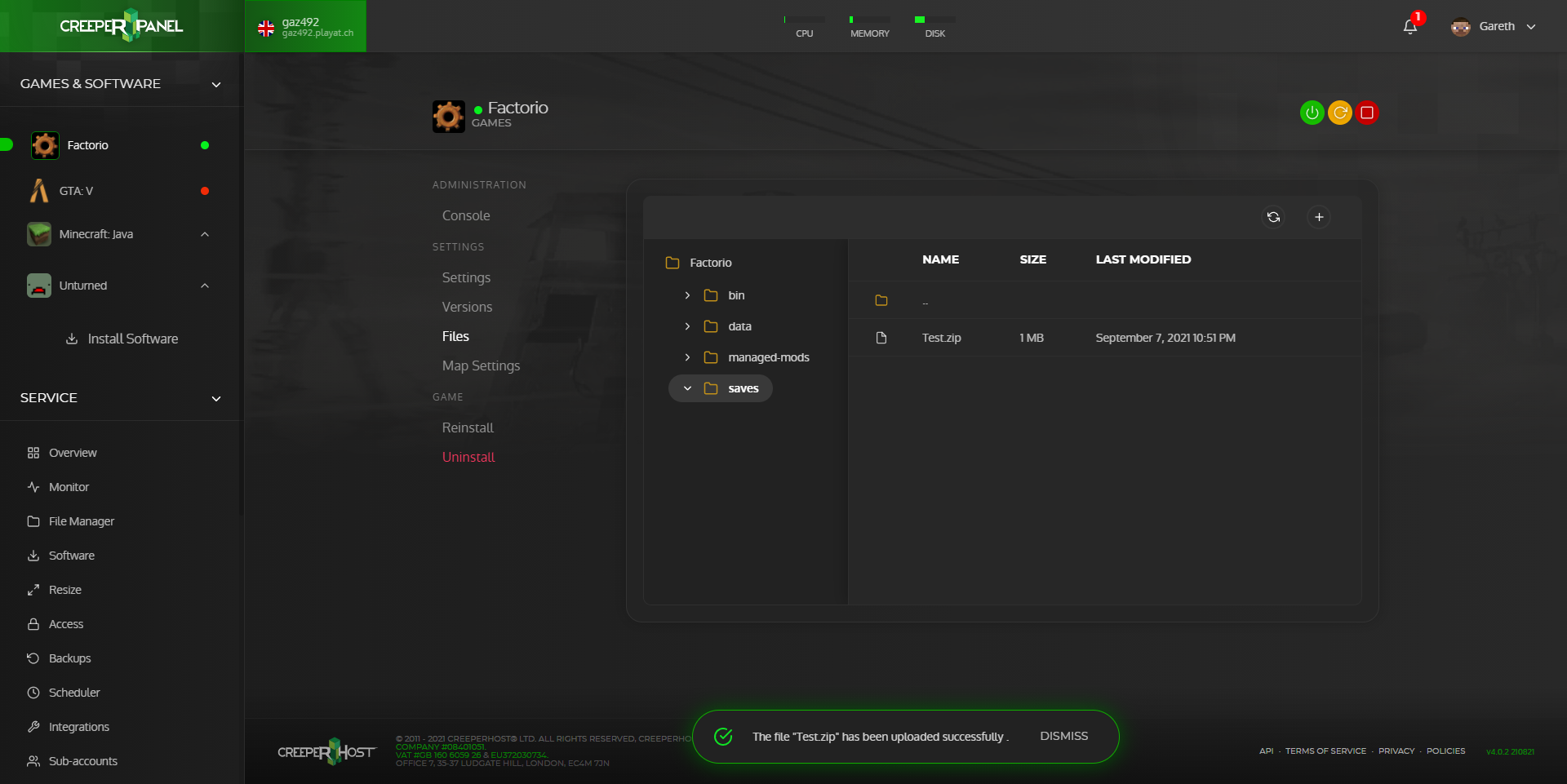Click the CreeperHost footer logo

[x=327, y=751]
